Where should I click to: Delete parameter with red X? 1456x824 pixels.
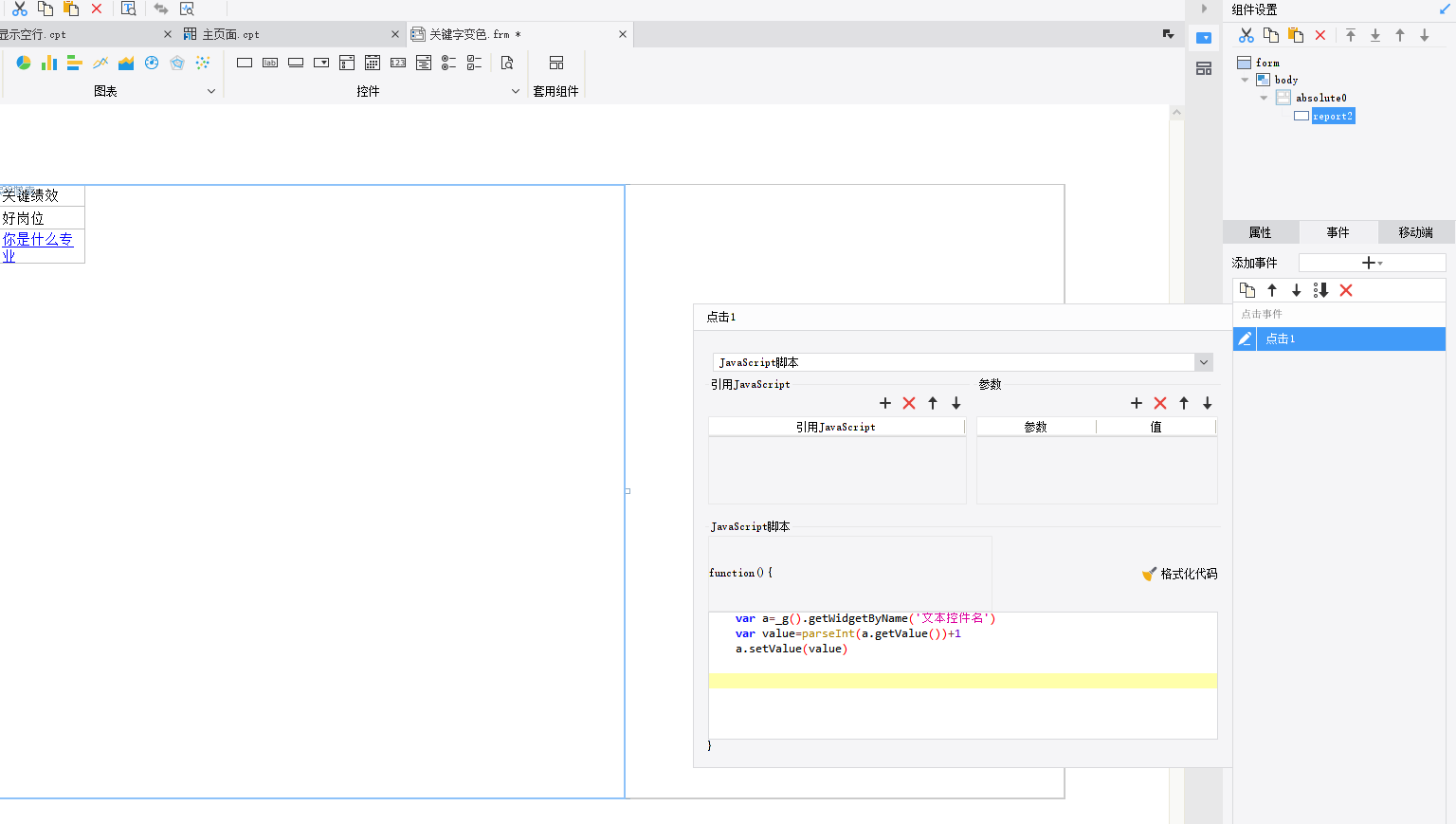pos(1160,403)
